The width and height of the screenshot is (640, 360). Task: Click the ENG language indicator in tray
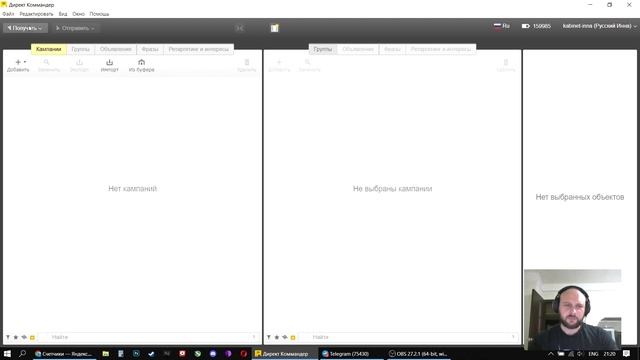(593, 354)
